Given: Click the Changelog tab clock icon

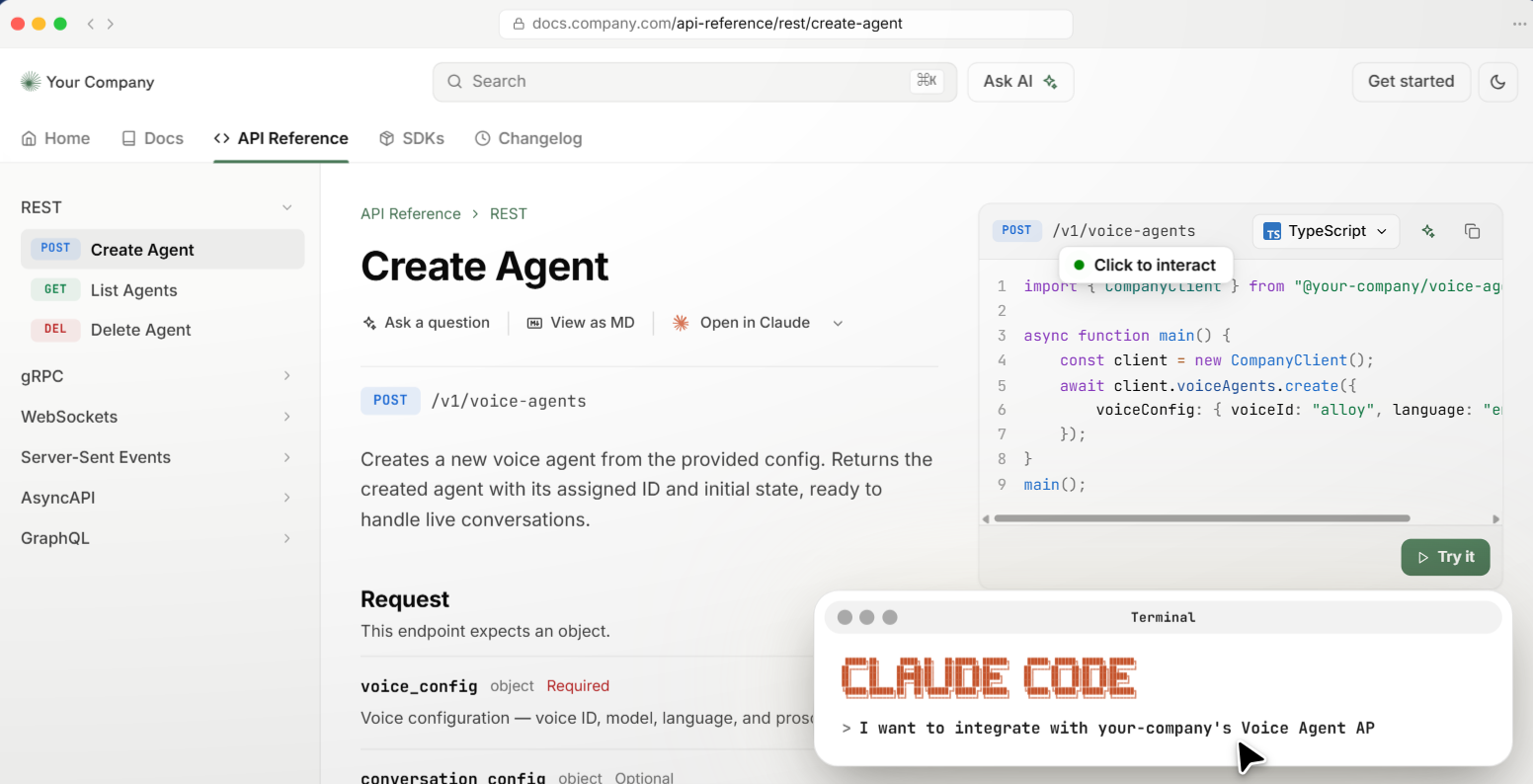Looking at the screenshot, I should 482,138.
